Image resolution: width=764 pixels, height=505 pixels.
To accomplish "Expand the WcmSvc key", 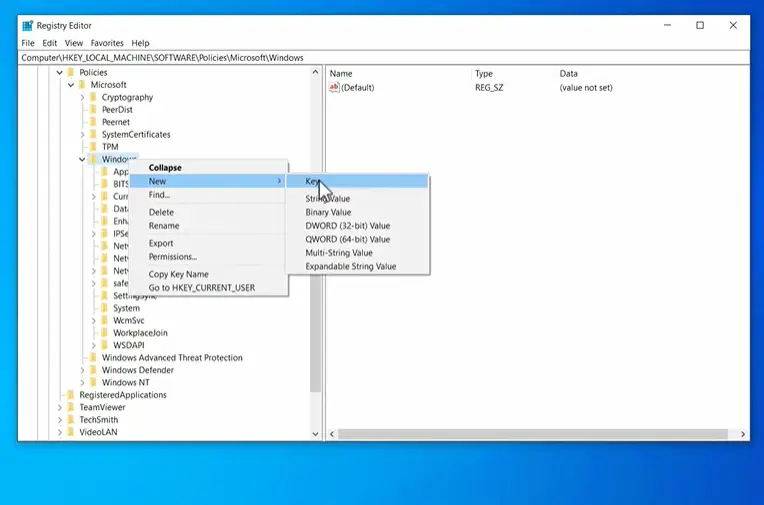I will [94, 321].
